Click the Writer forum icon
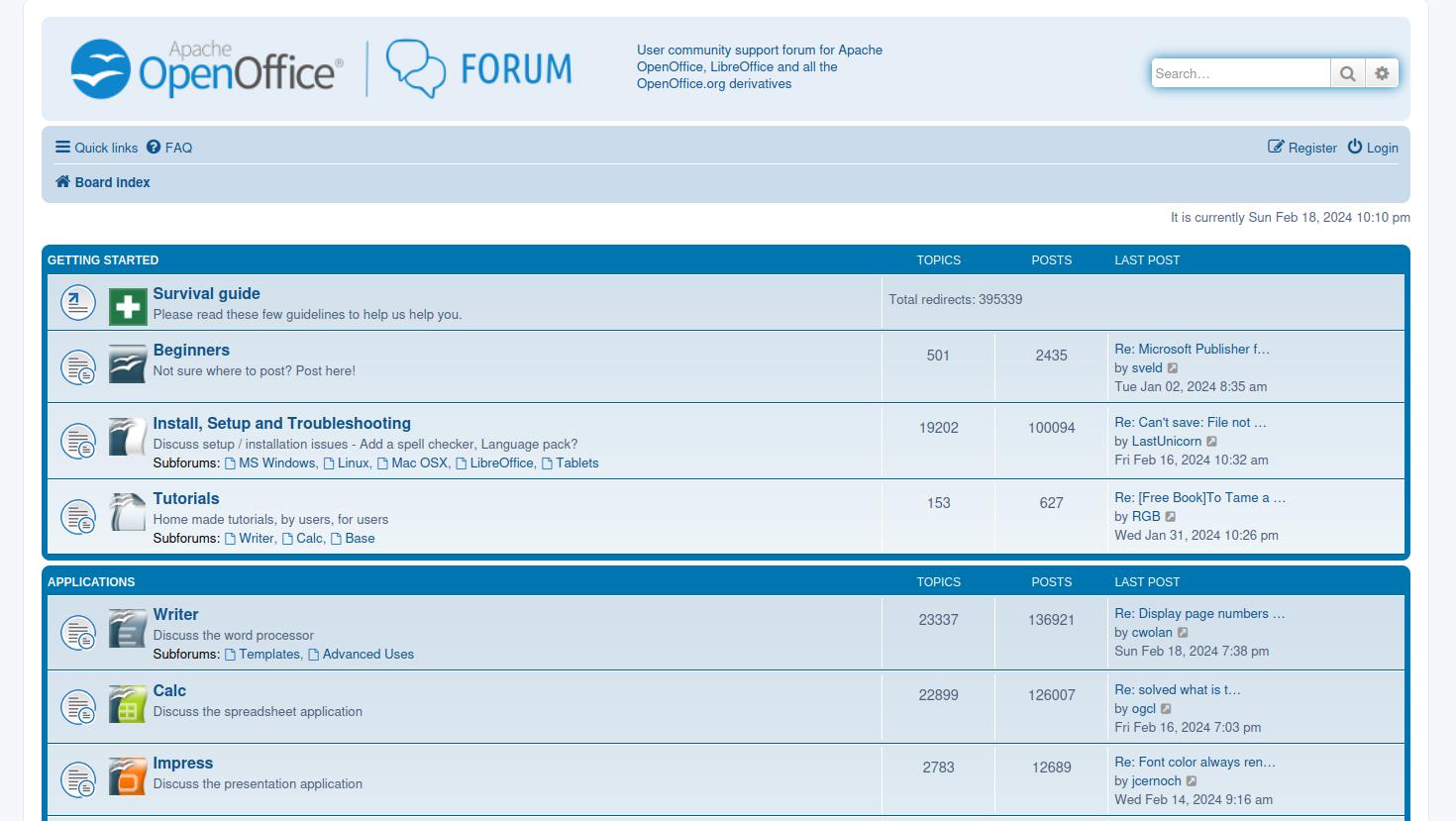This screenshot has width=1456, height=821. [x=128, y=628]
